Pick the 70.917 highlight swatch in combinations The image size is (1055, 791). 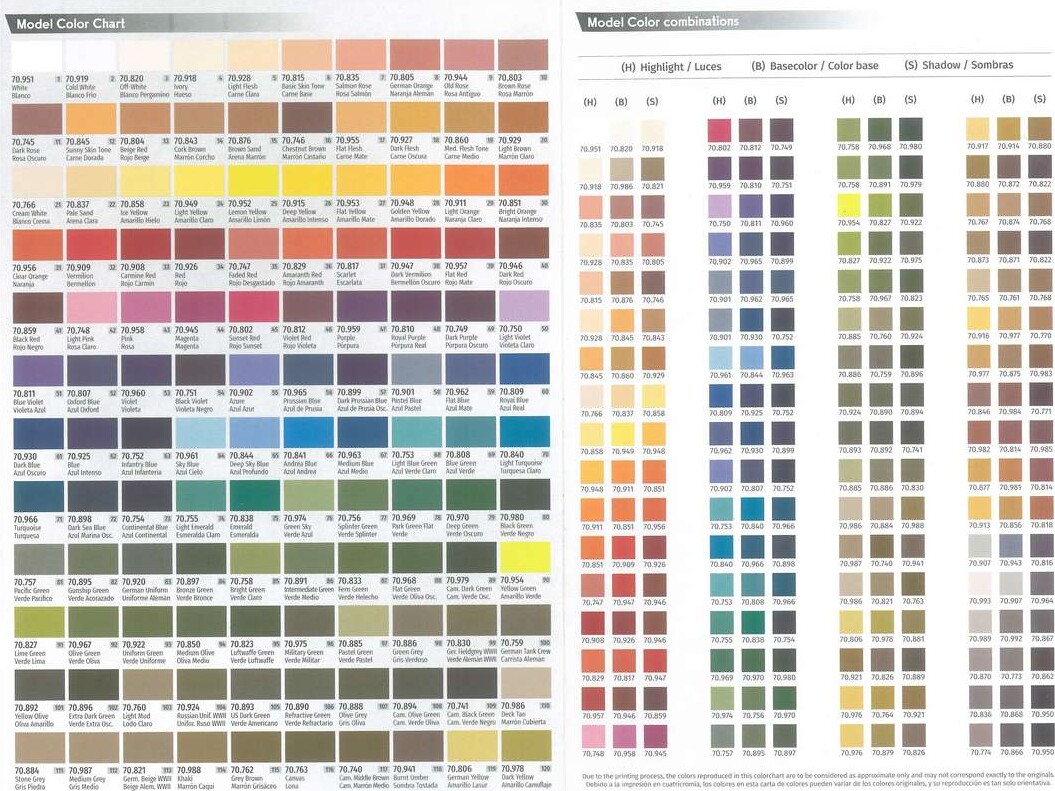click(x=978, y=128)
